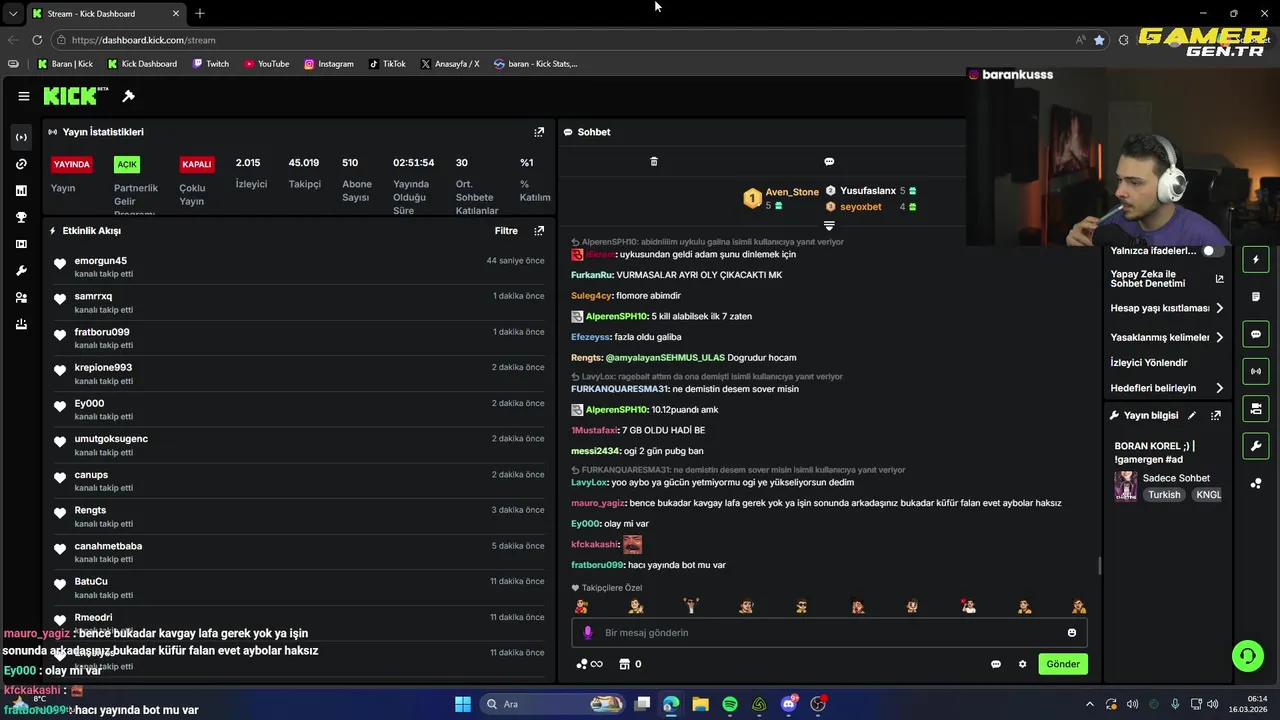Toggle the camera widget icon in the right sidebar

tap(1256, 408)
